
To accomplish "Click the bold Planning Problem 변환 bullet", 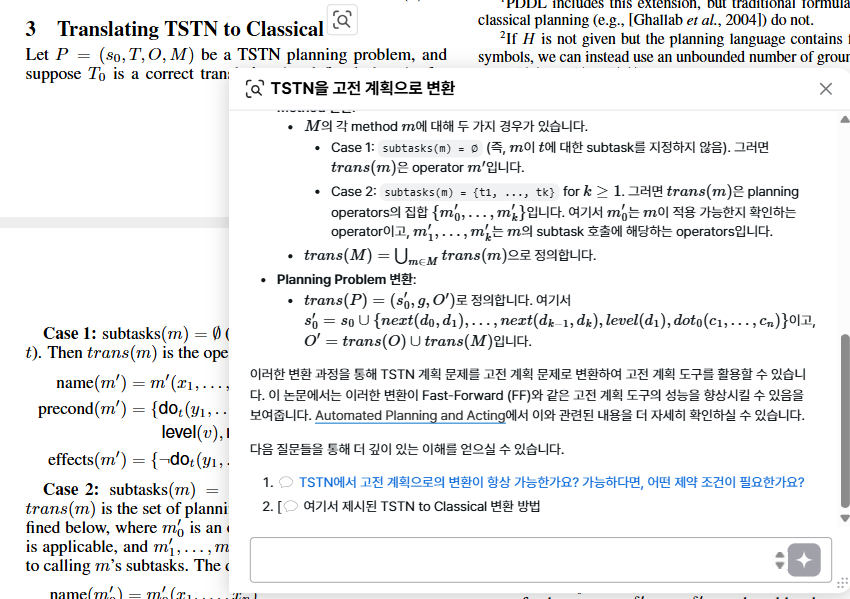I will [346, 280].
